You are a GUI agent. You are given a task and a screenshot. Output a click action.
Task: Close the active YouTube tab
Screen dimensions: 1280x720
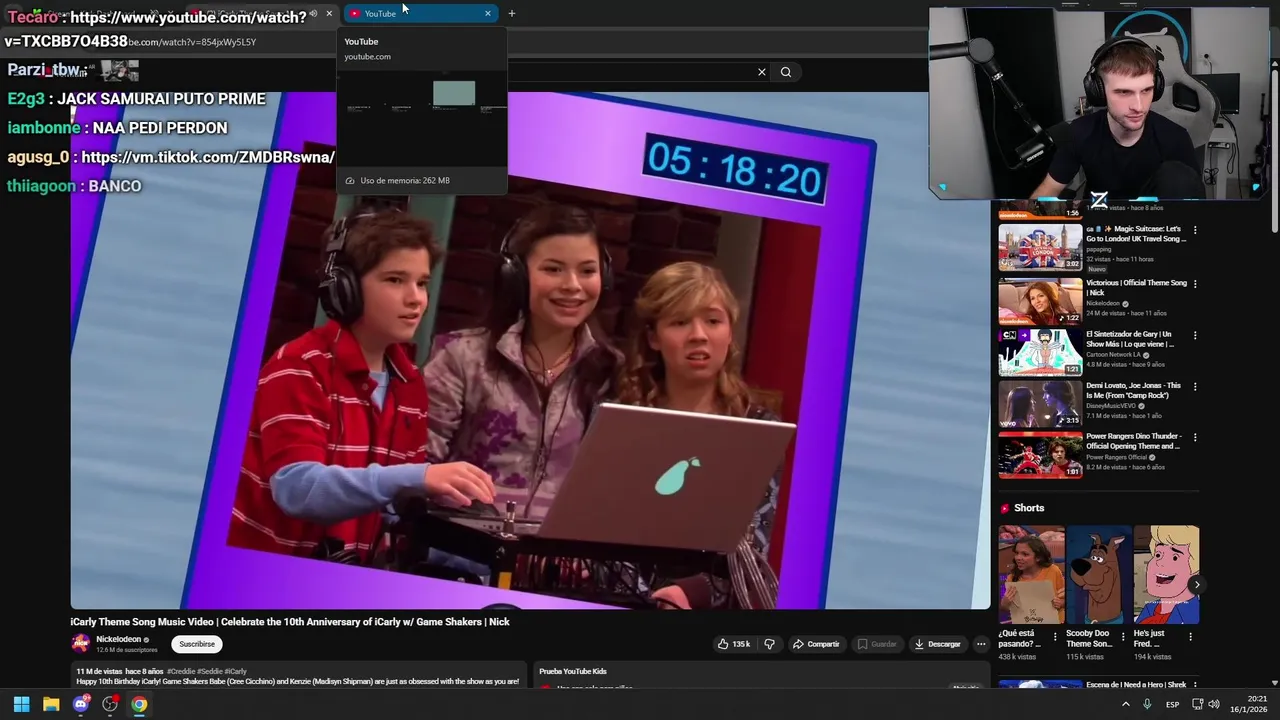pos(488,13)
